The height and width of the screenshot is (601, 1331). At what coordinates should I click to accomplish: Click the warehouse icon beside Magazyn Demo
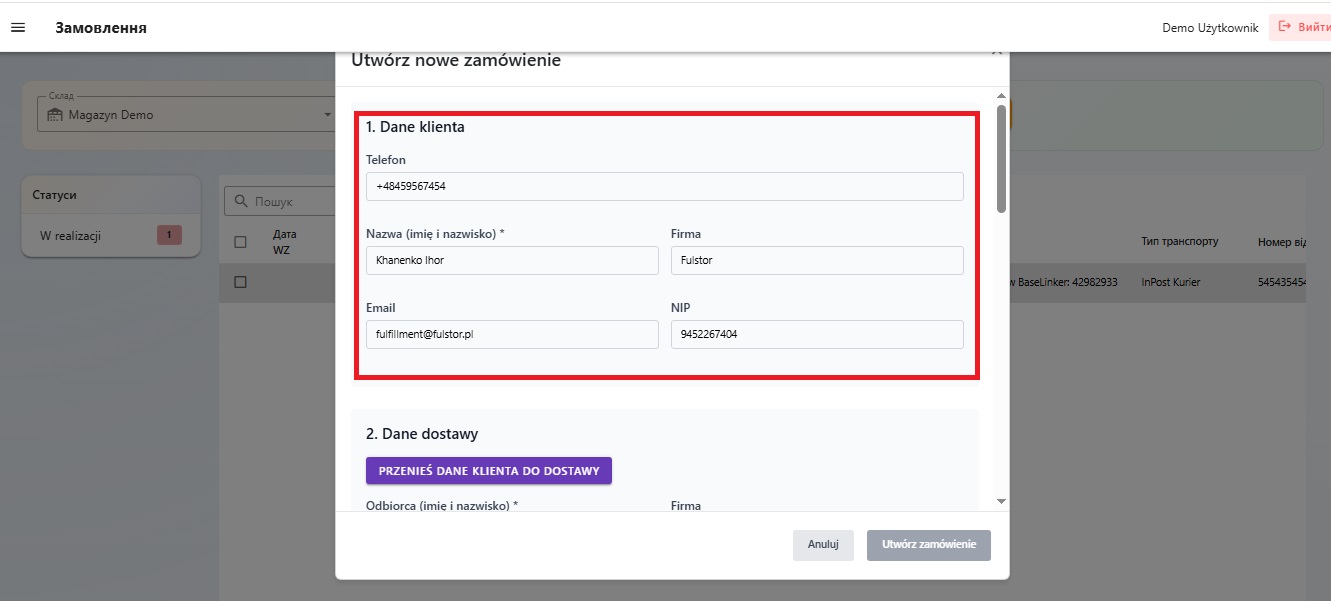coord(55,115)
